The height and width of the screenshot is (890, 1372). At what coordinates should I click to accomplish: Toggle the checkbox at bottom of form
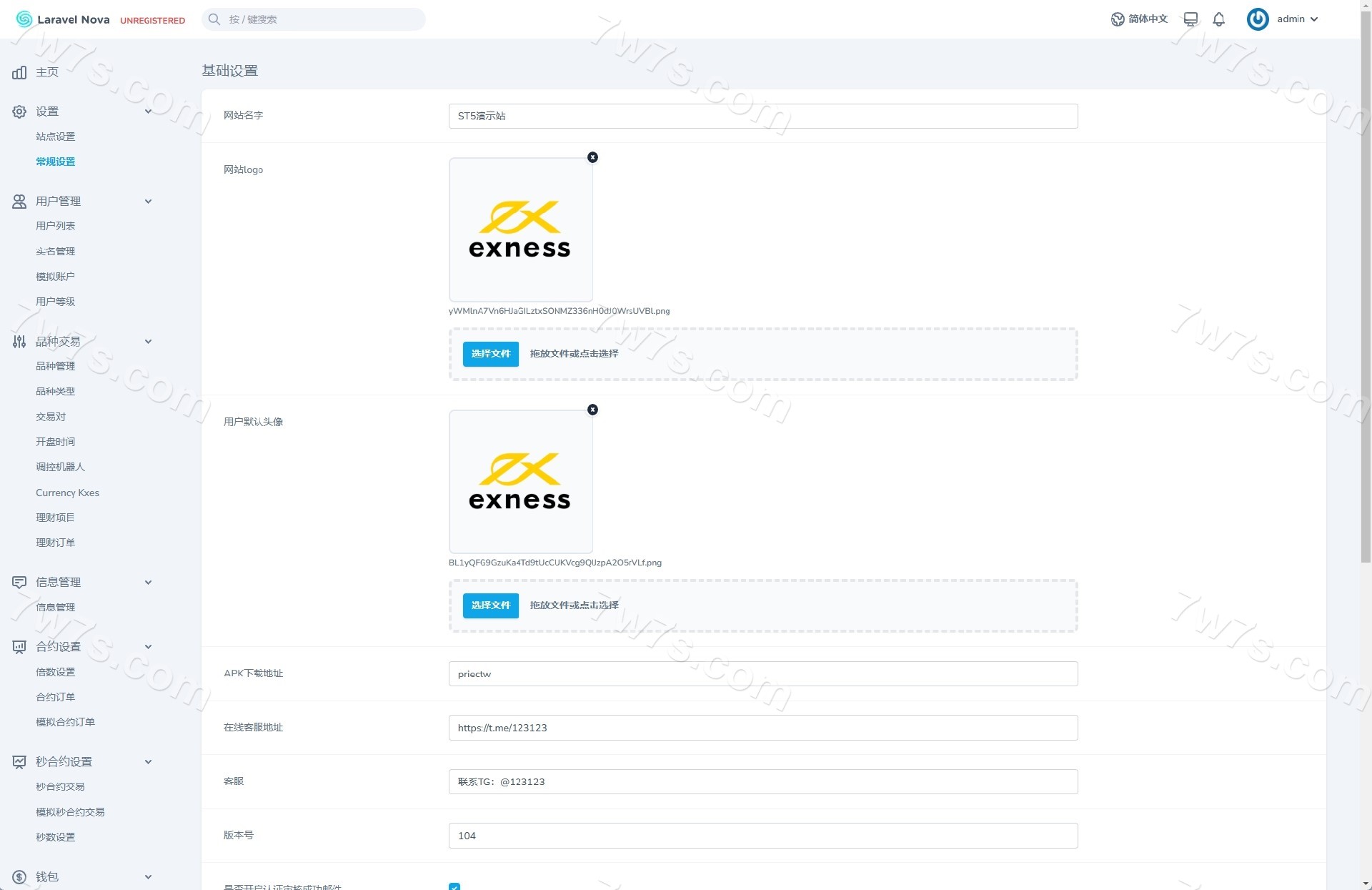coord(454,886)
